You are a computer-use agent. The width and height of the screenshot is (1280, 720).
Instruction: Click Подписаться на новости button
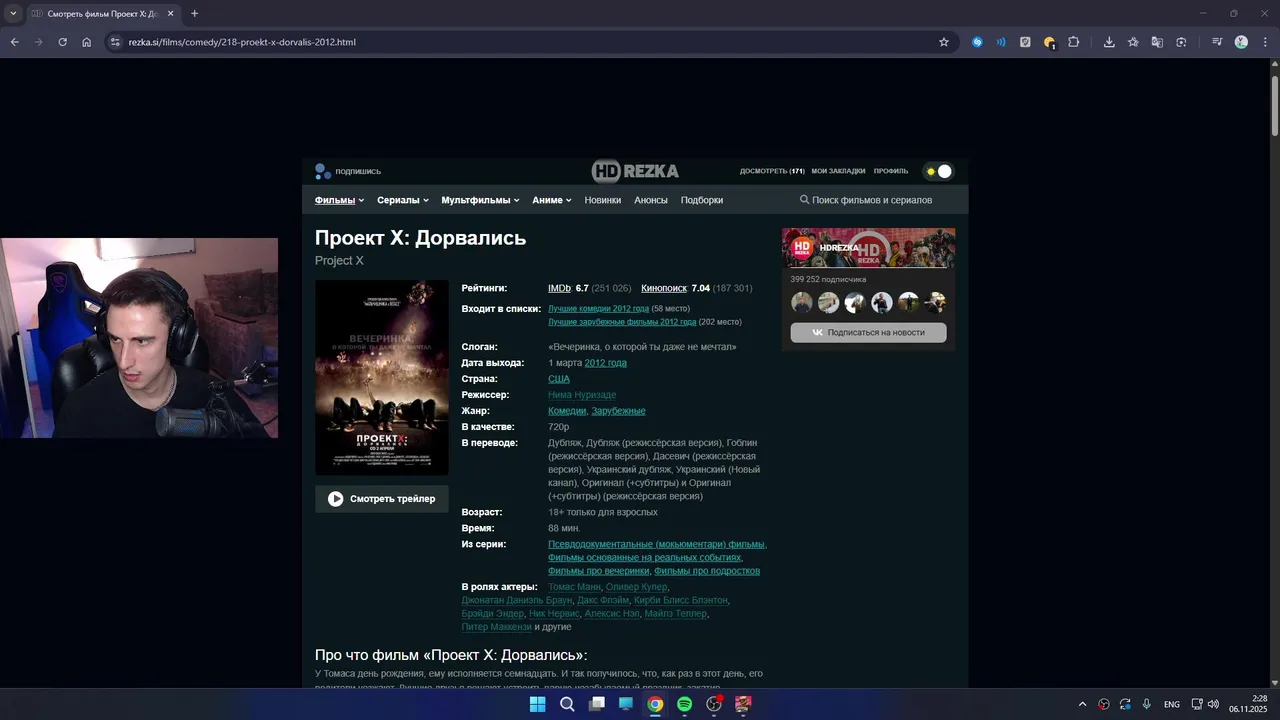pyautogui.click(x=868, y=332)
